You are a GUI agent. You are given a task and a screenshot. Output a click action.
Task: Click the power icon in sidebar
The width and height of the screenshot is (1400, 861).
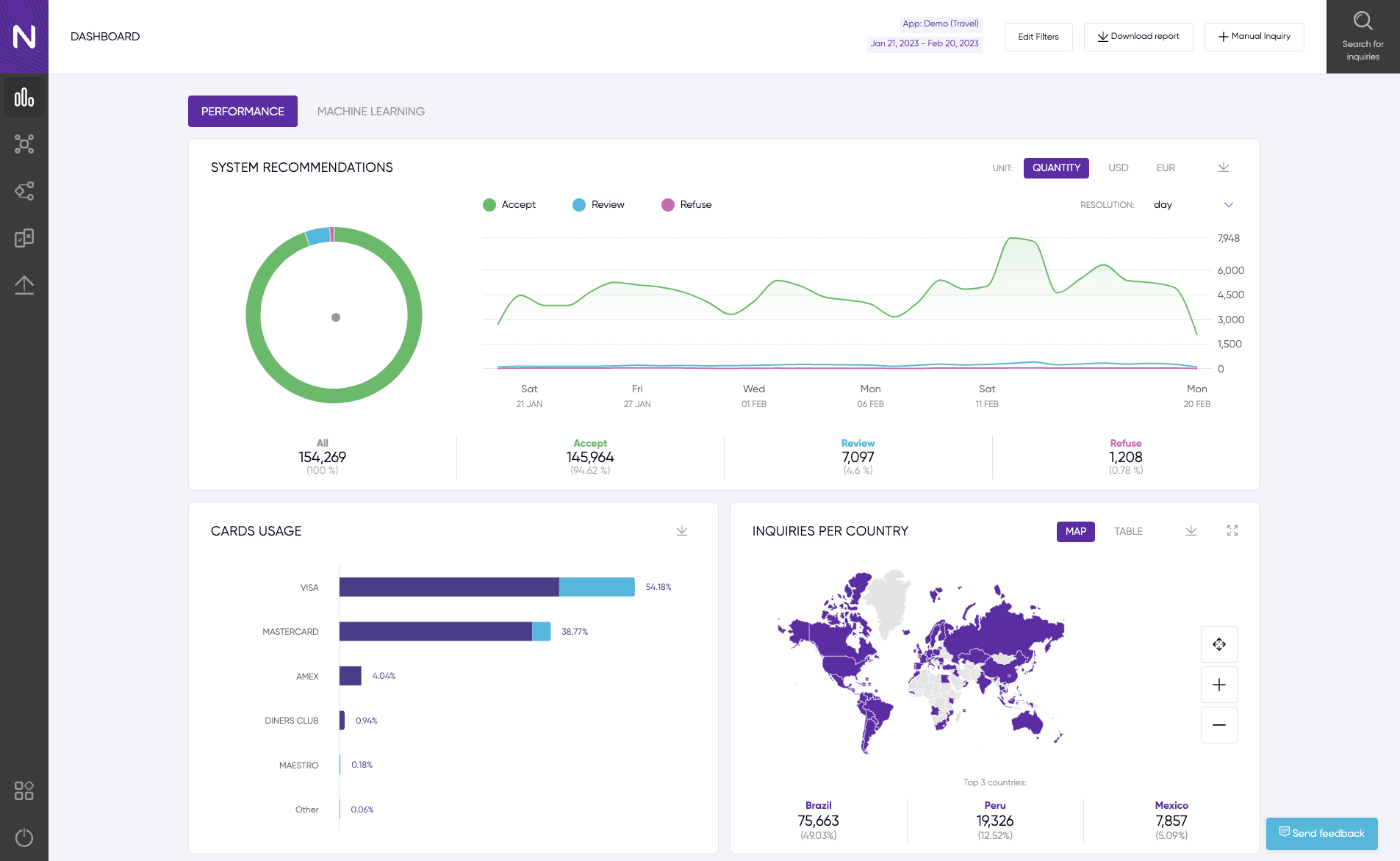tap(24, 837)
